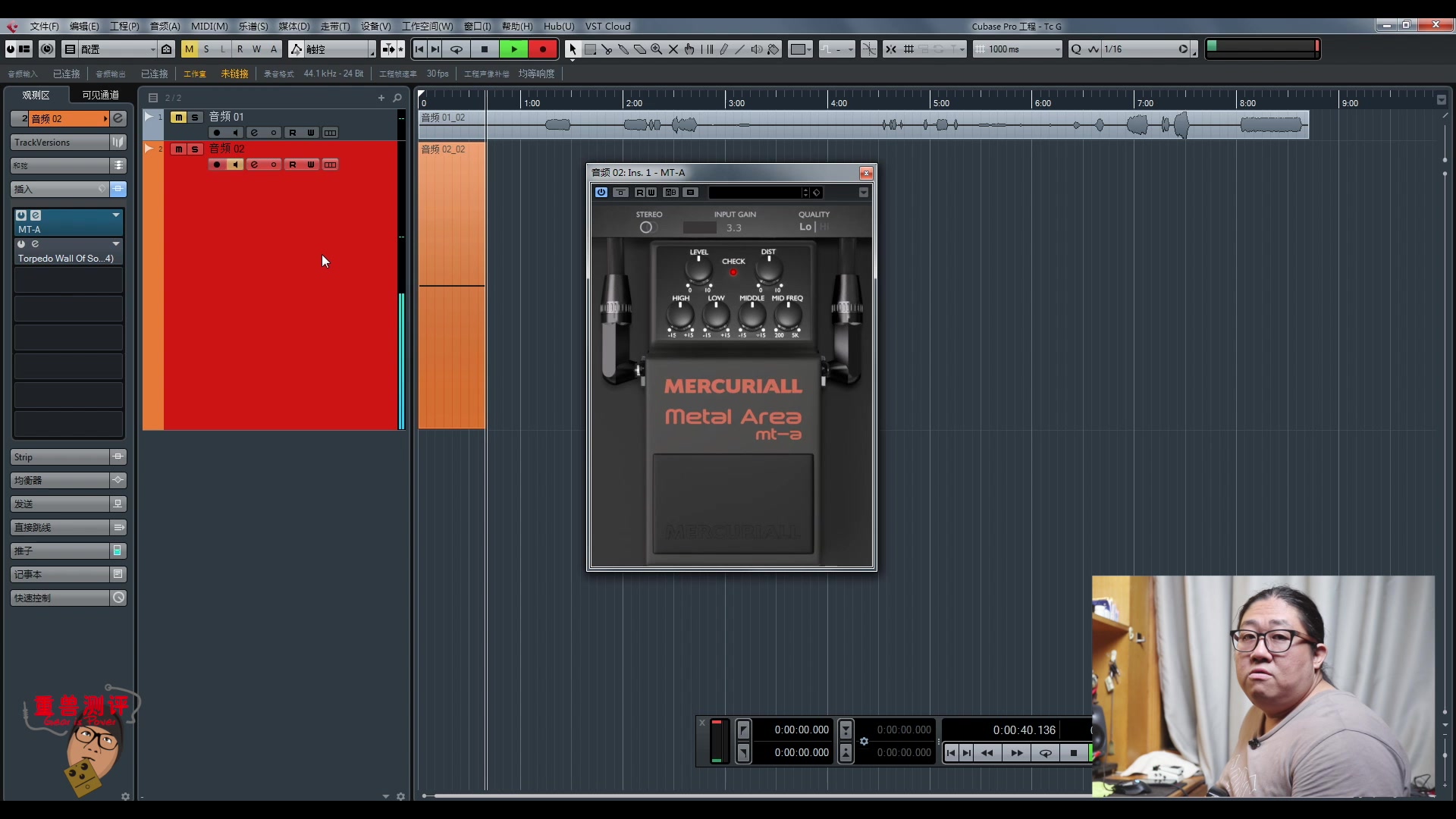Viewport: 1456px width, 819px height.
Task: Click the Find Tracks search icon
Action: pos(397,98)
